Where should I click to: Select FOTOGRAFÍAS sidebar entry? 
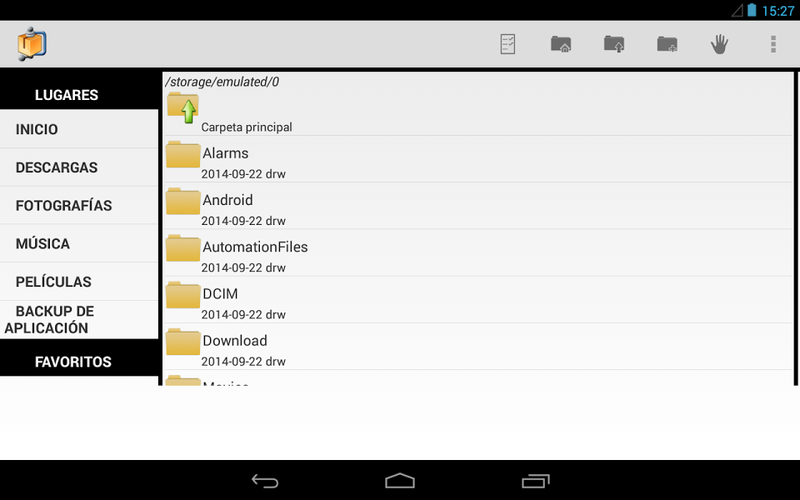pos(79,206)
